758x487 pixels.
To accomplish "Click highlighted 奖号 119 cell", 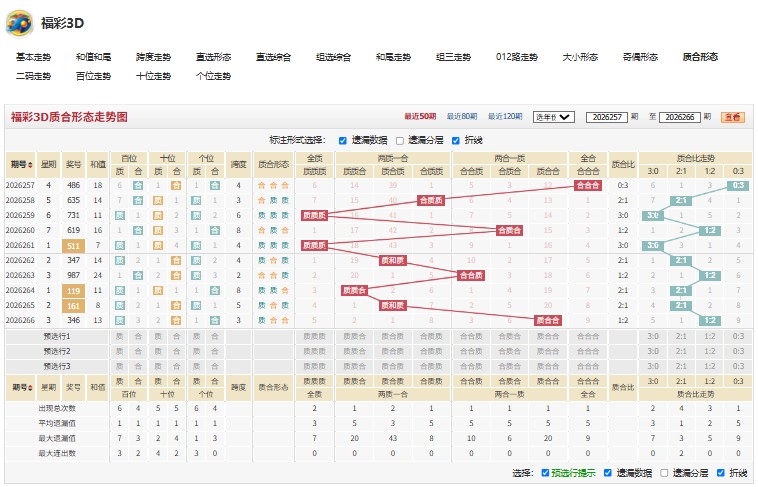I will click(73, 291).
